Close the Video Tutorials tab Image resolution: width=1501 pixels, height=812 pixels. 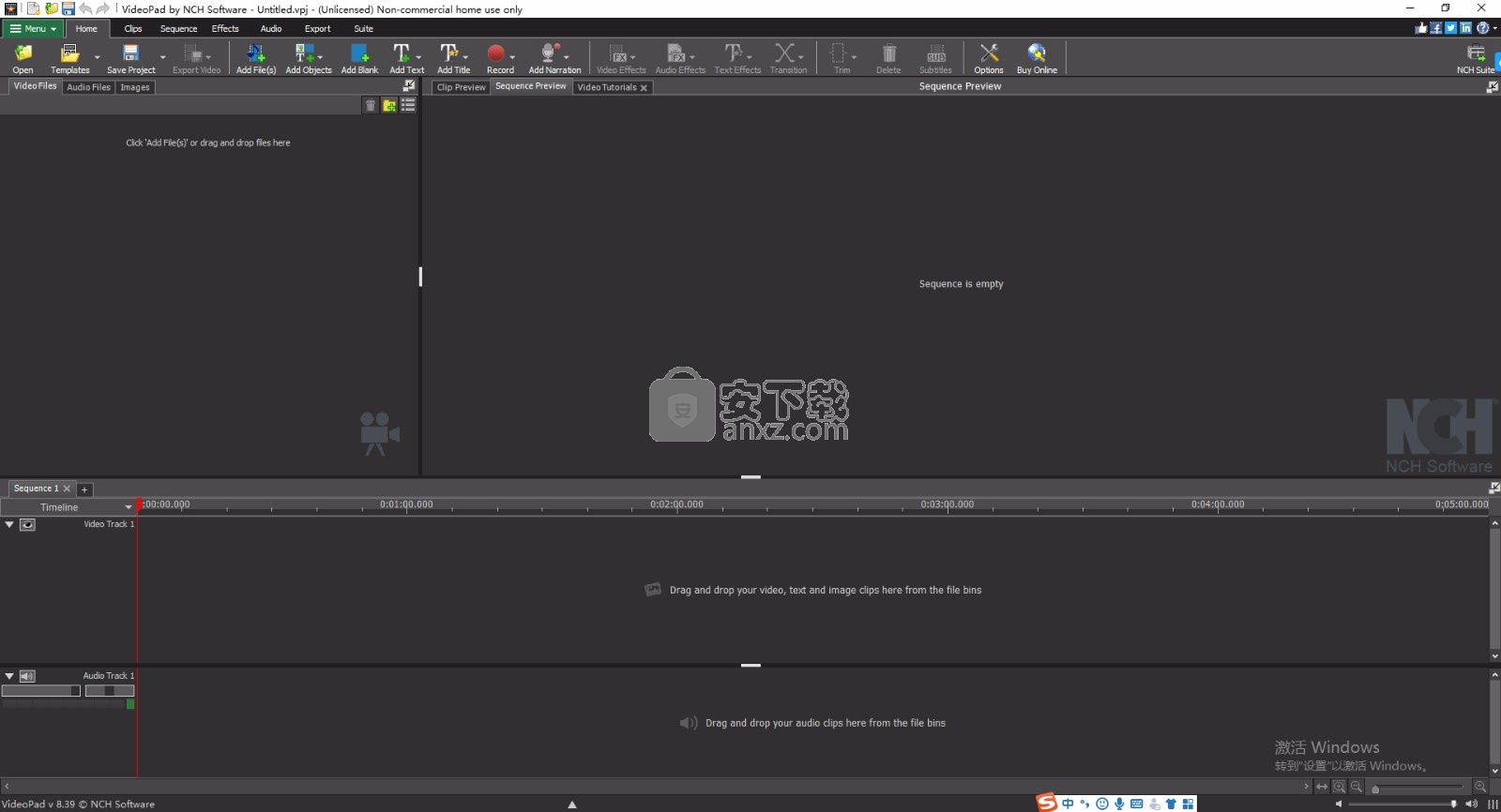click(644, 87)
